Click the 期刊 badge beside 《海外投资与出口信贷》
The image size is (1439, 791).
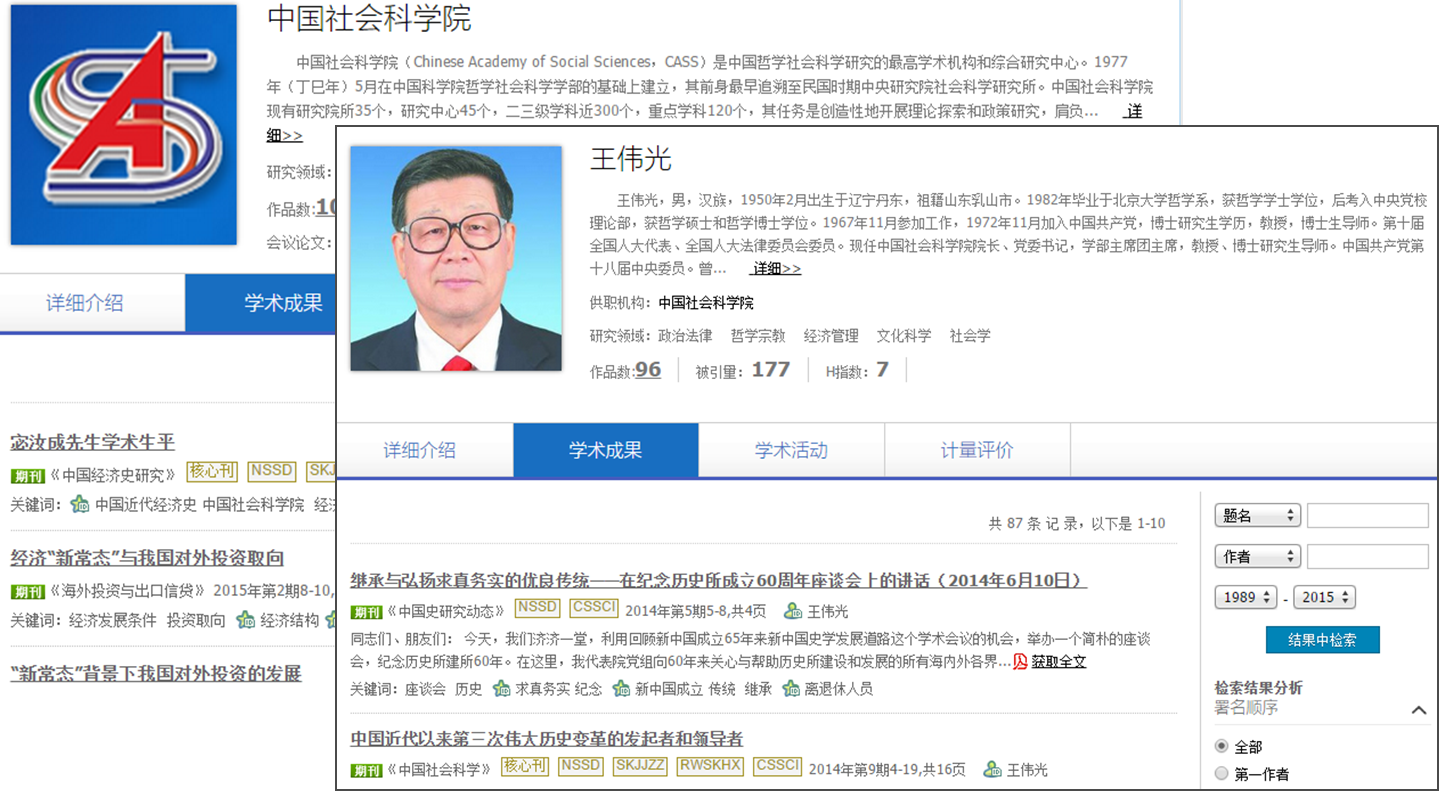28,591
